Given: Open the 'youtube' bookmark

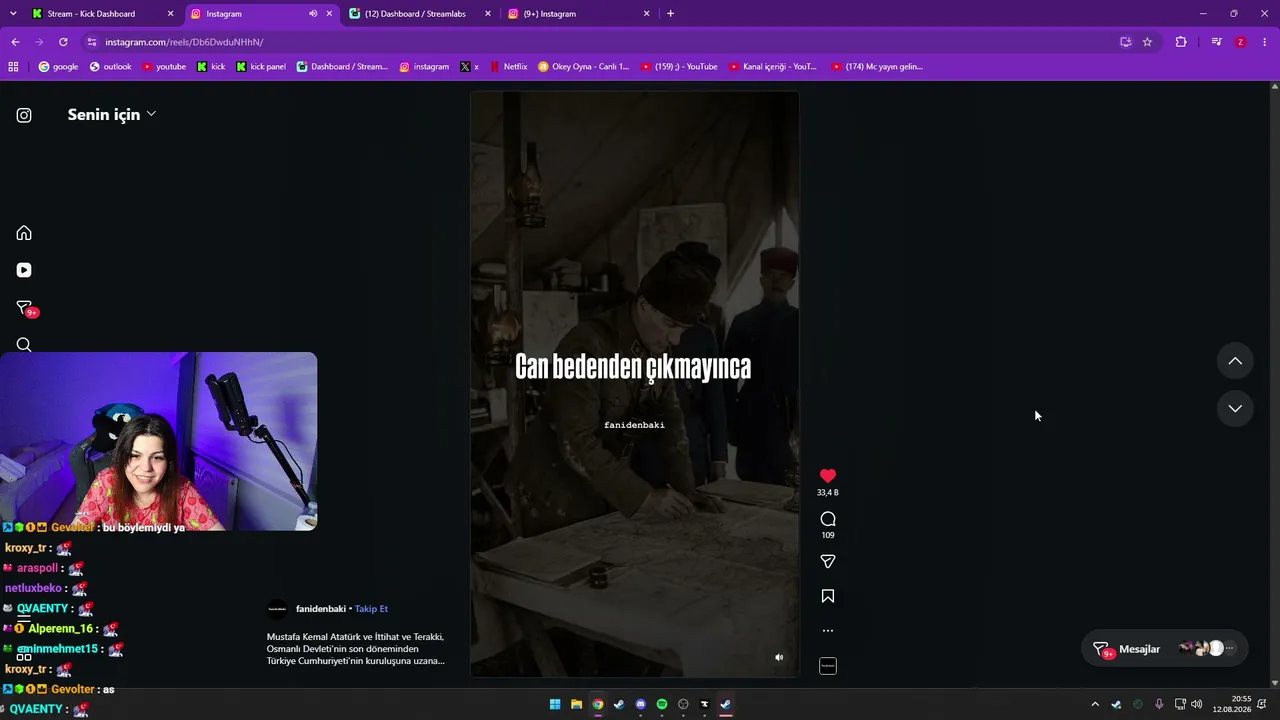Looking at the screenshot, I should 164,67.
